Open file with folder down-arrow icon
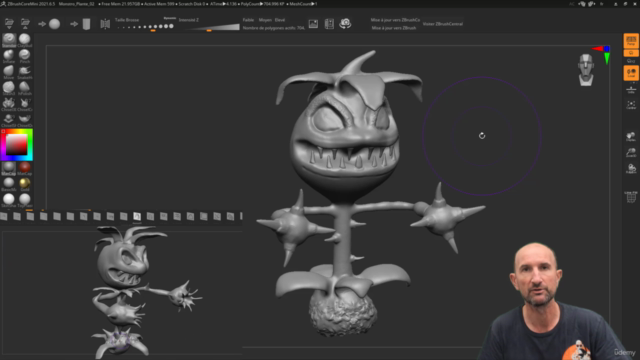 [9, 24]
